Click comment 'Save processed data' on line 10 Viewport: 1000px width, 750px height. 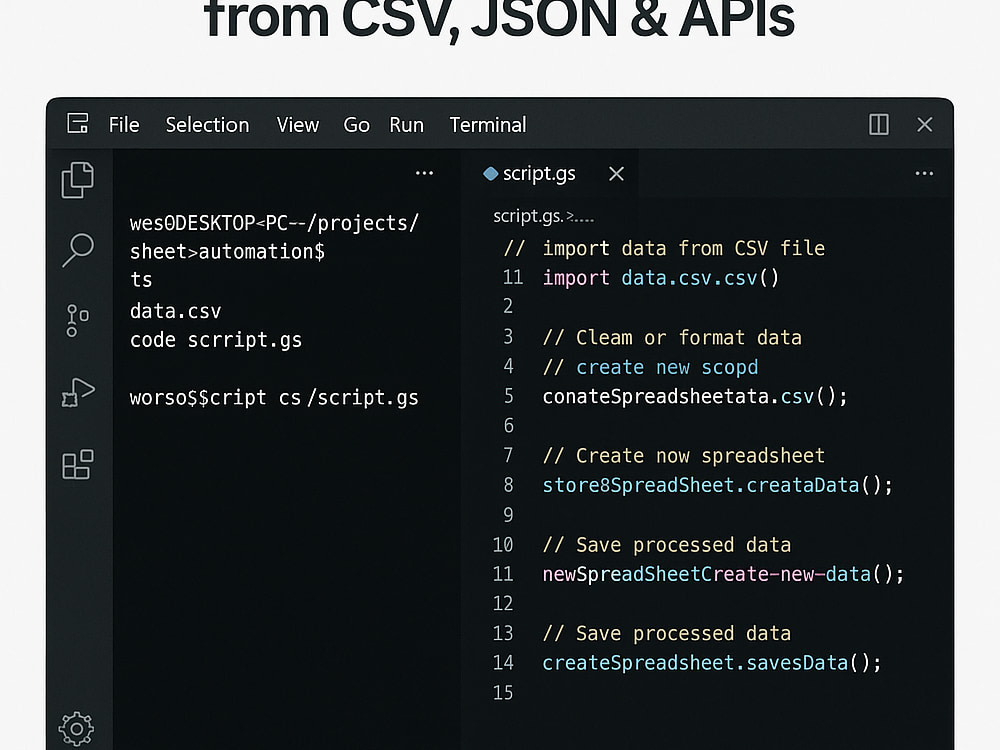(x=666, y=545)
